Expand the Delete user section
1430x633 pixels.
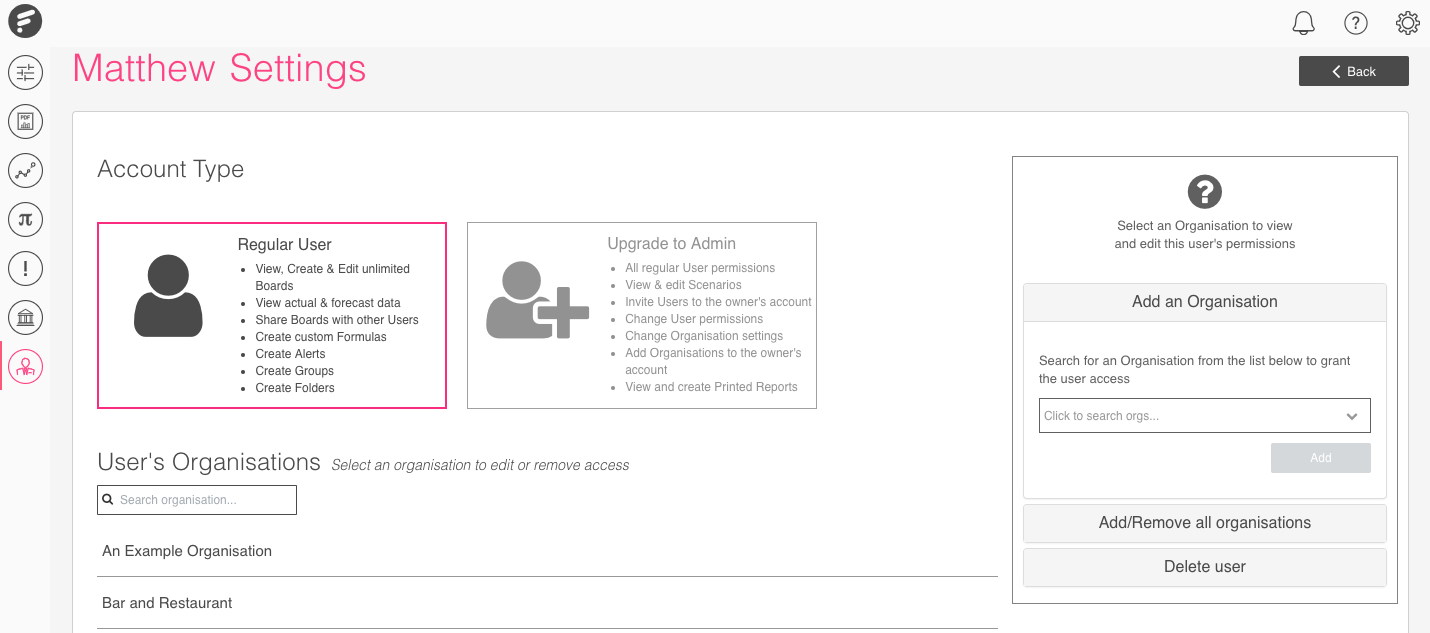click(x=1205, y=567)
